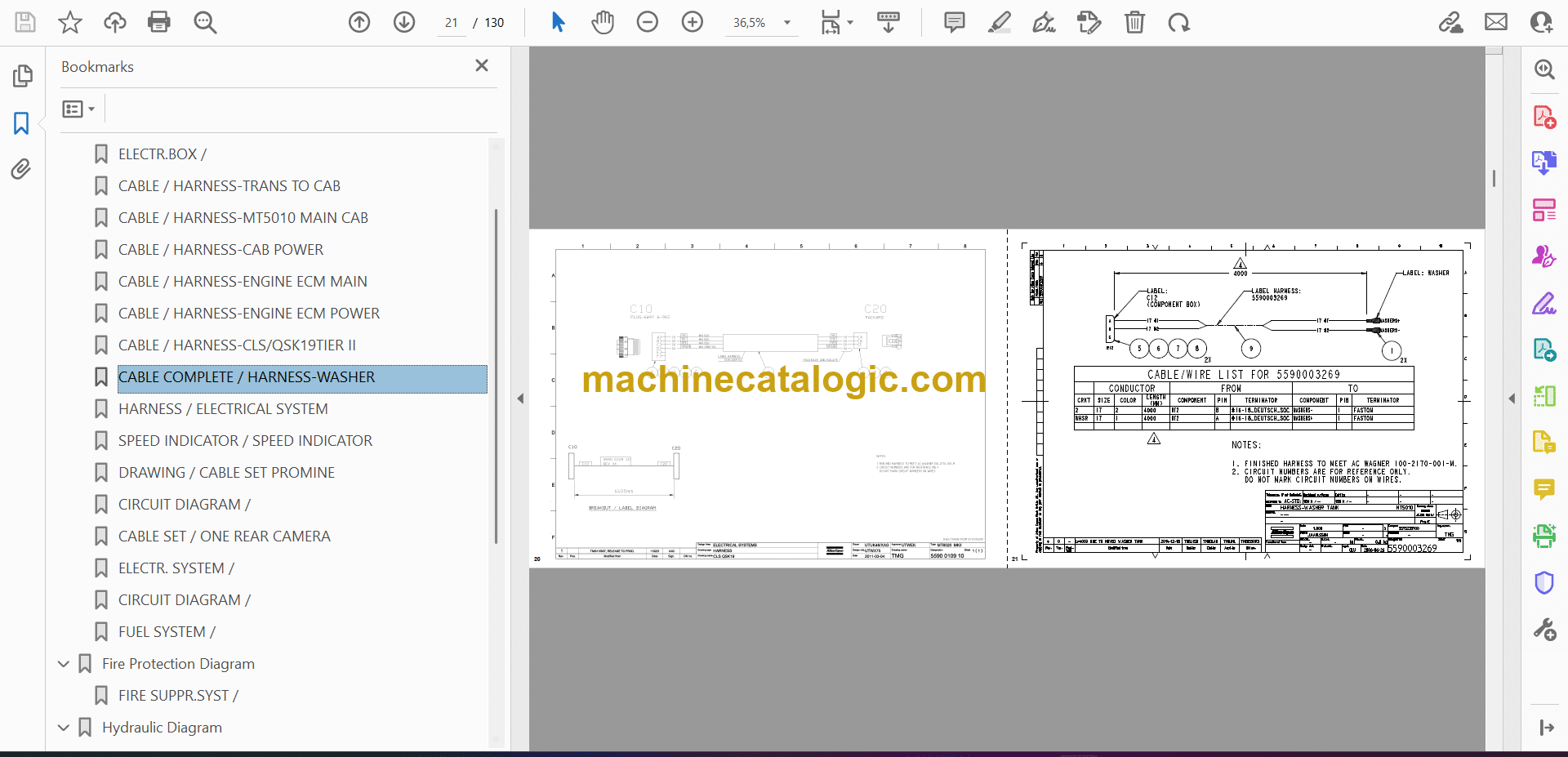Collapse the Fire Protection Diagram bookmark
The image size is (1568, 757).
pos(64,664)
